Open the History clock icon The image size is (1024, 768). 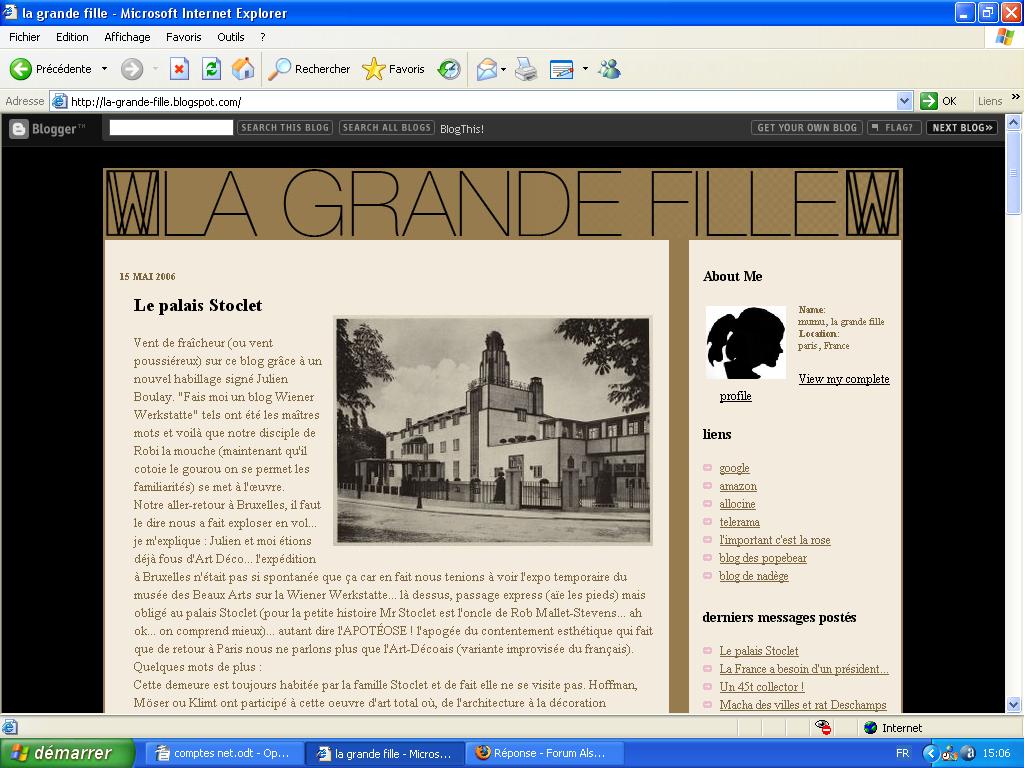point(449,69)
